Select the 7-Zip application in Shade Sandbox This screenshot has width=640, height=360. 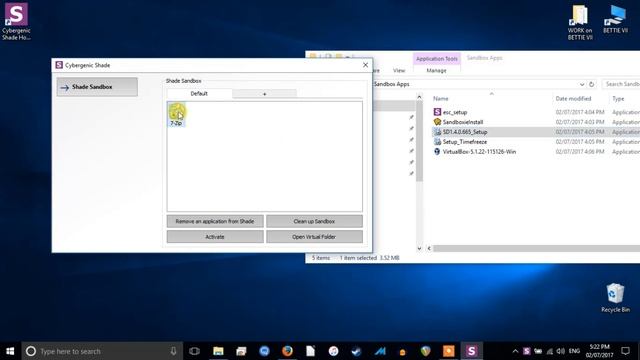[177, 114]
